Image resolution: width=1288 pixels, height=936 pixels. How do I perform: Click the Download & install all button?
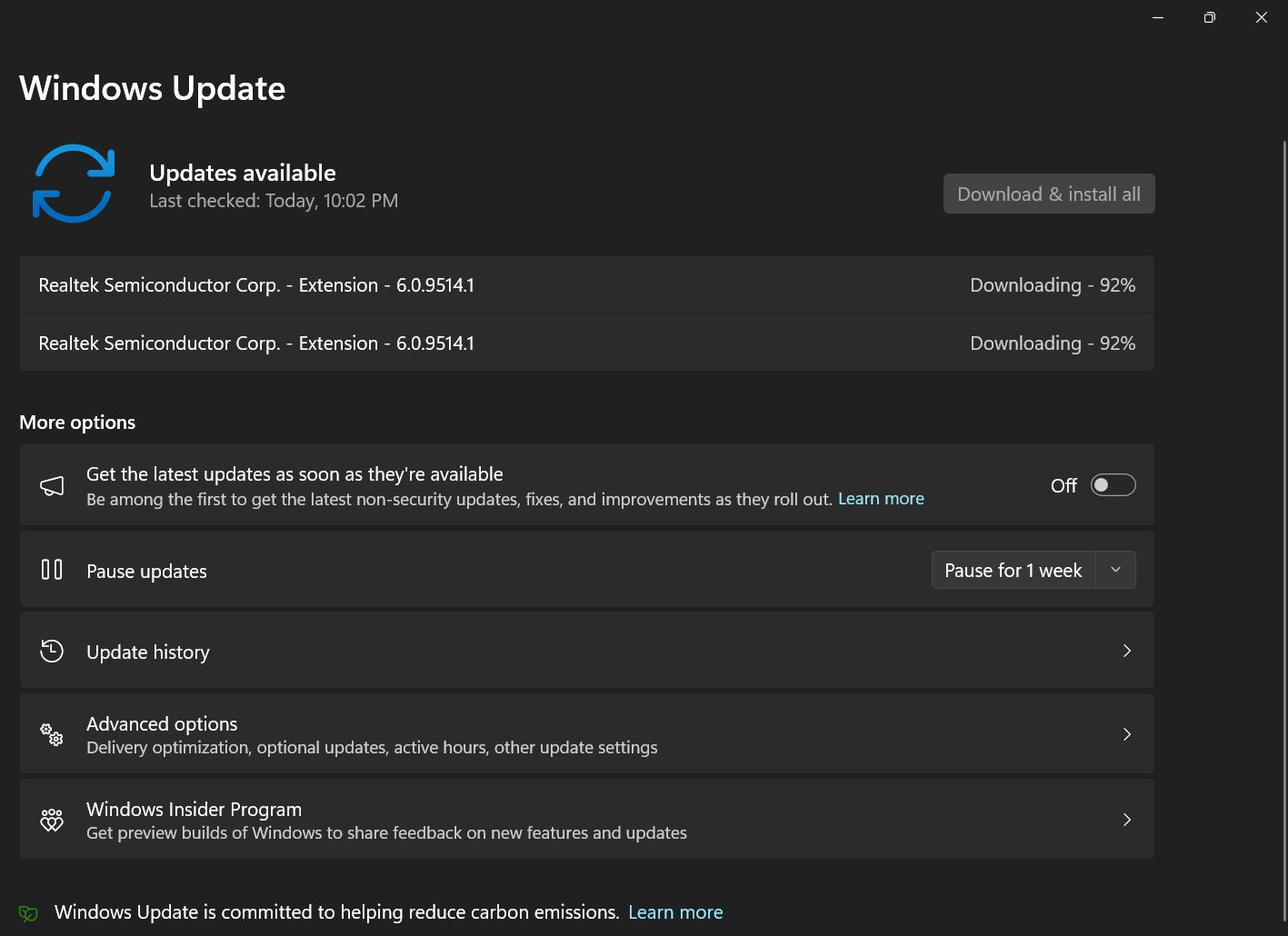click(1049, 194)
